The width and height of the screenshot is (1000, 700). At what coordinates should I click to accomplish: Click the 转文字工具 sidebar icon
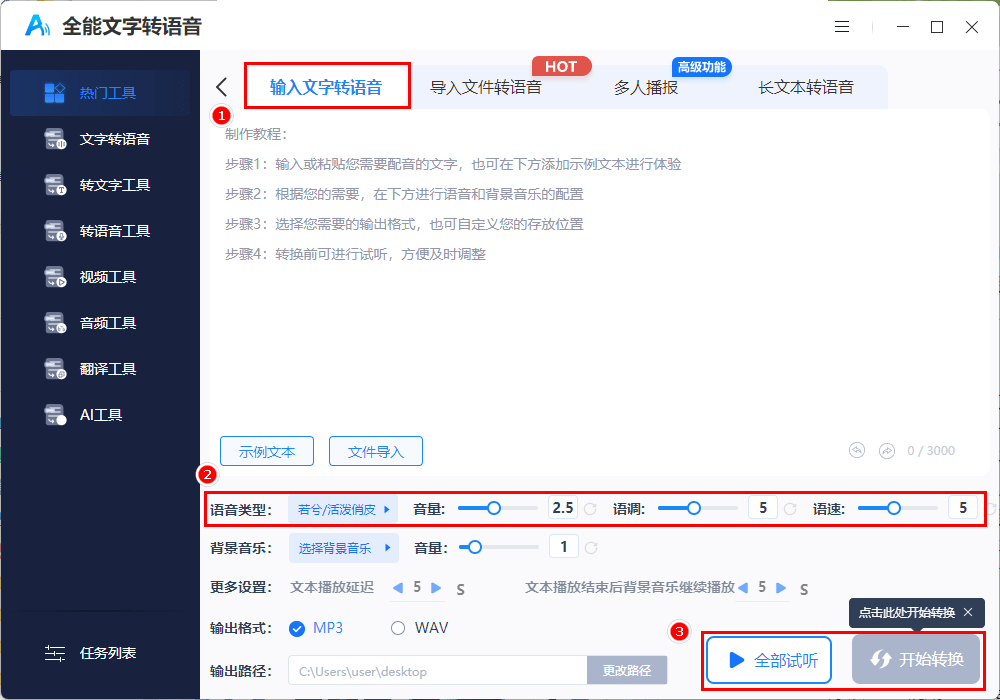pos(55,185)
